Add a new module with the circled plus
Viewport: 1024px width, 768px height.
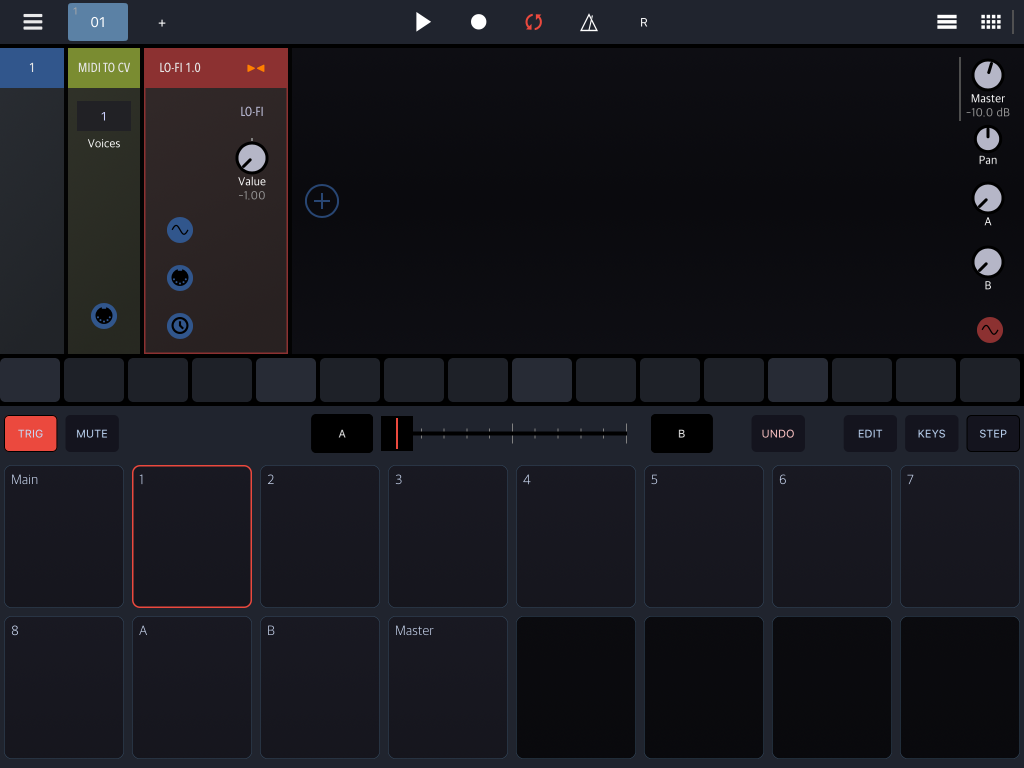[322, 201]
